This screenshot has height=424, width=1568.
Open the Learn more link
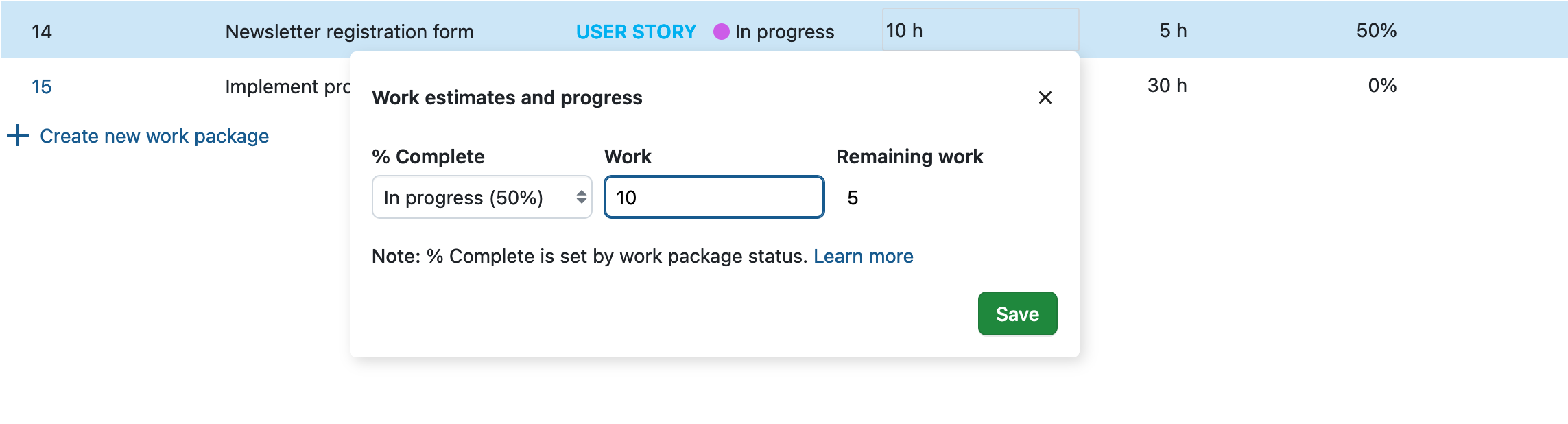[x=863, y=256]
